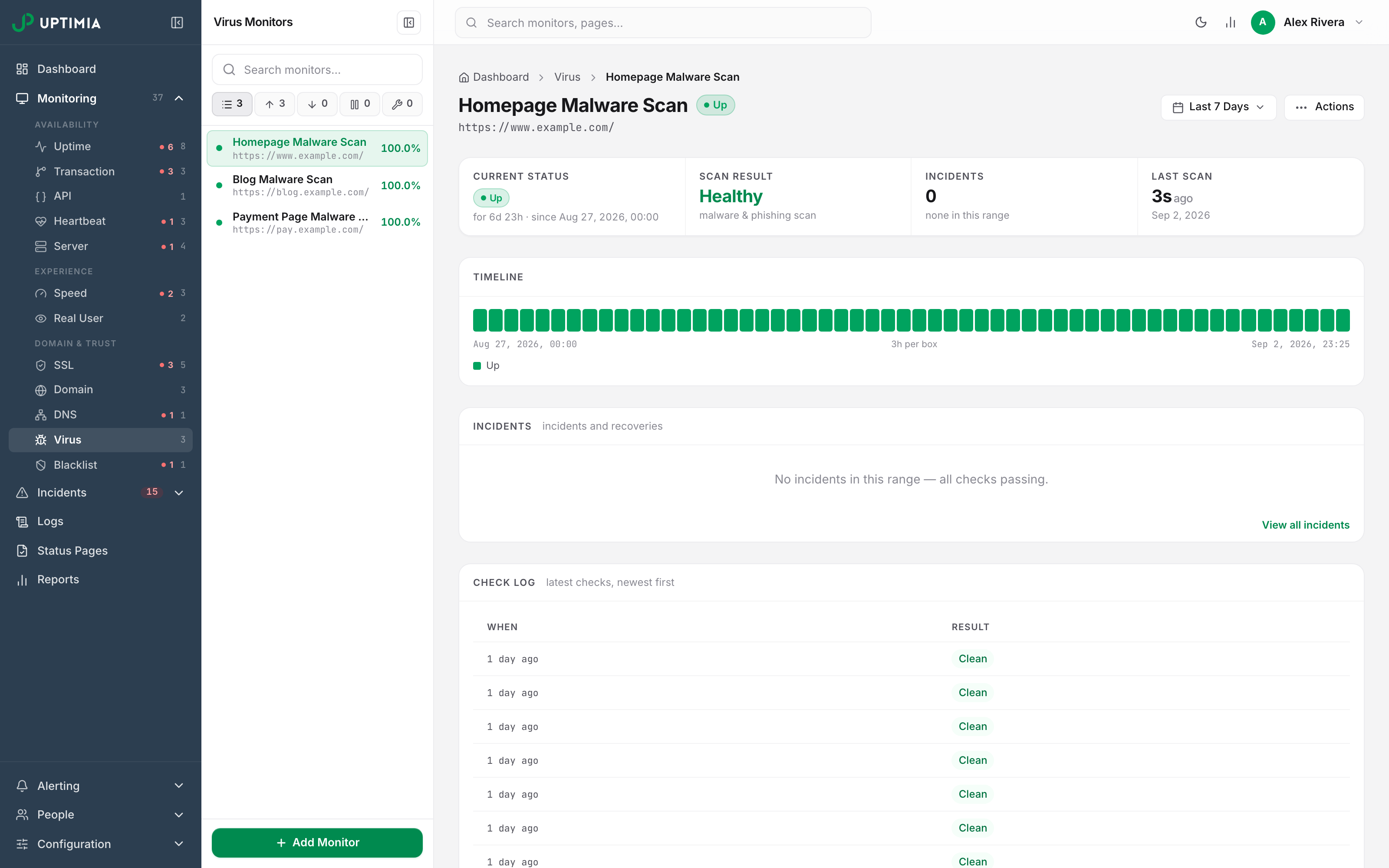Open the Actions menu
Screen dimensions: 1389x868
coord(1324,107)
